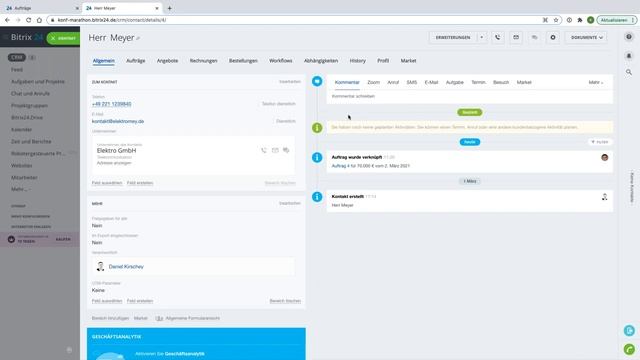
Task: Expand the Mehr menu in the timeline tabs
Action: tap(596, 82)
